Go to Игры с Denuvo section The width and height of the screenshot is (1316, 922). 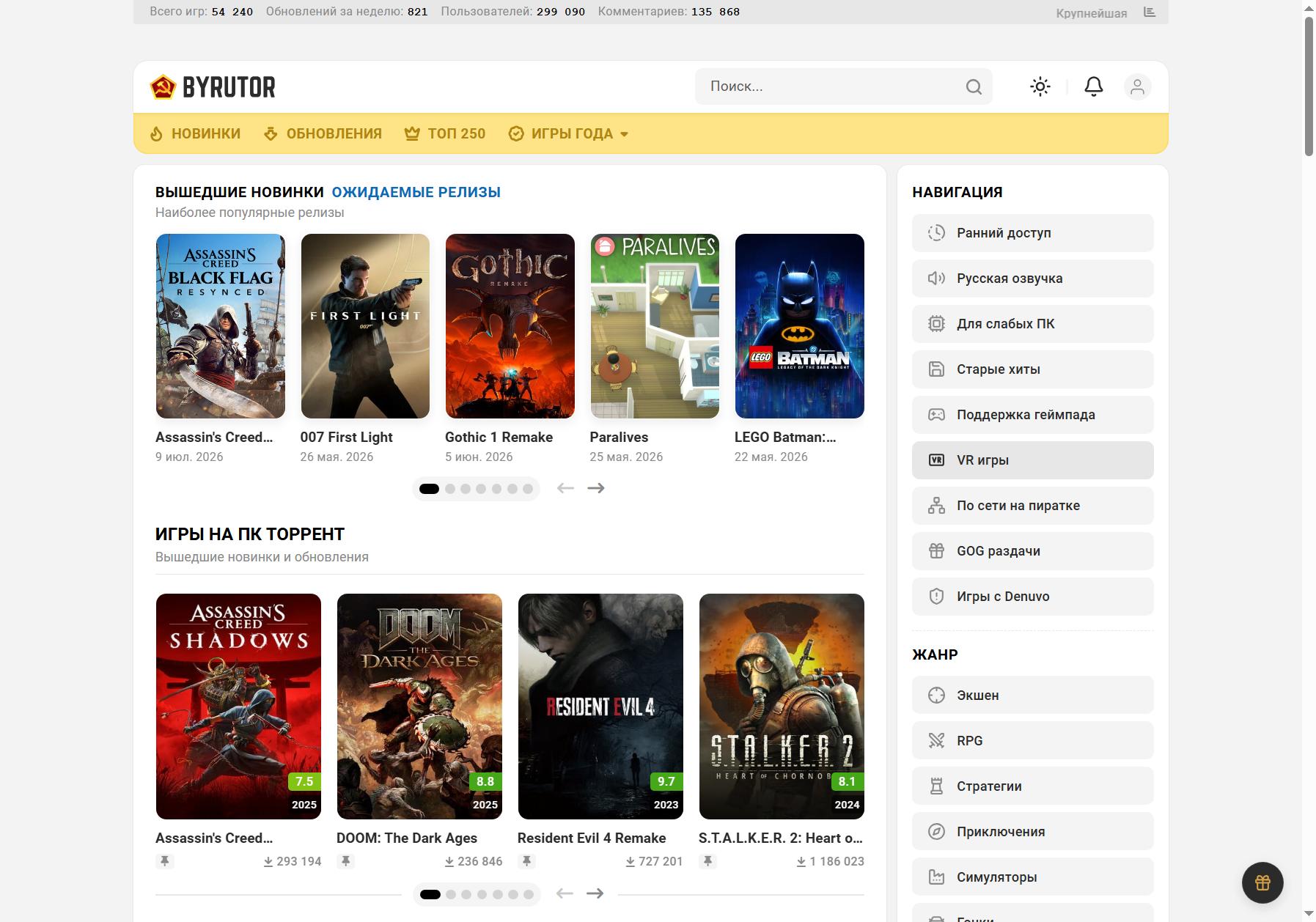pos(1032,597)
